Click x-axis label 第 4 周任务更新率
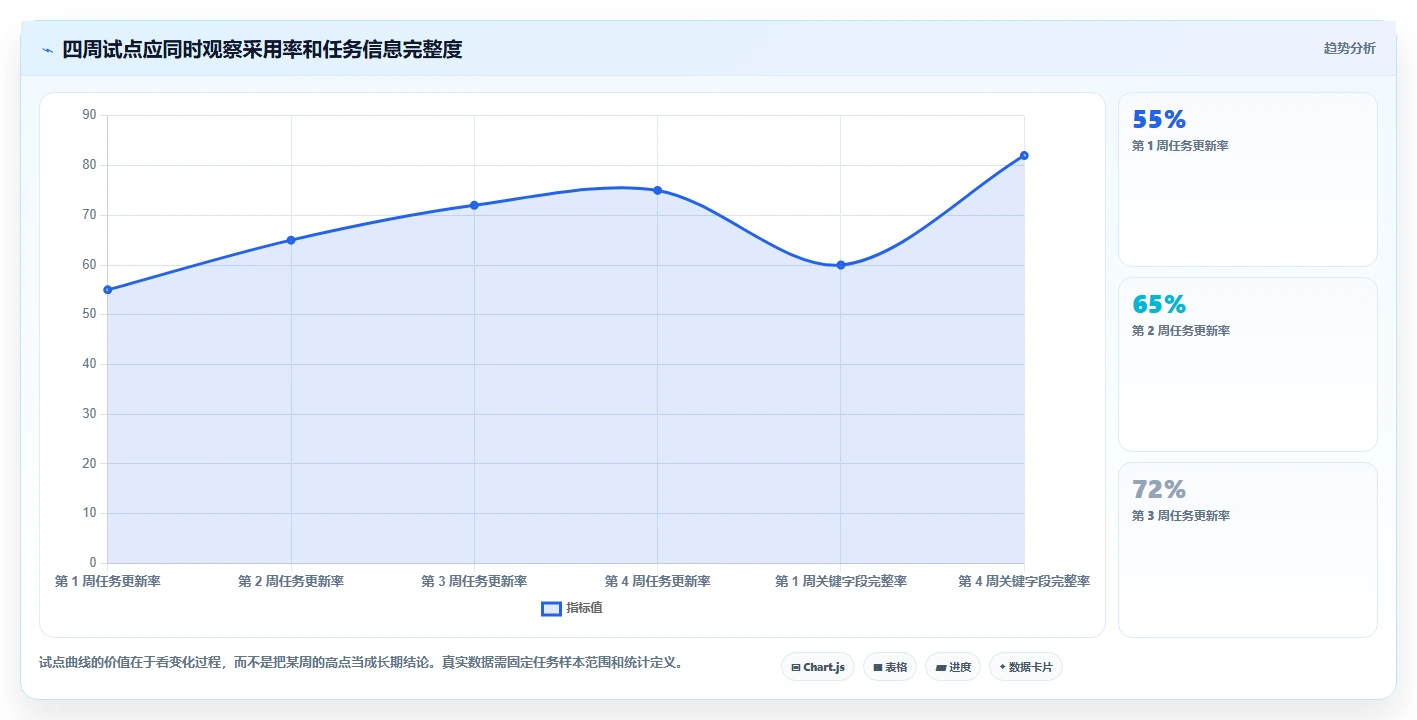1417x720 pixels. pos(658,581)
